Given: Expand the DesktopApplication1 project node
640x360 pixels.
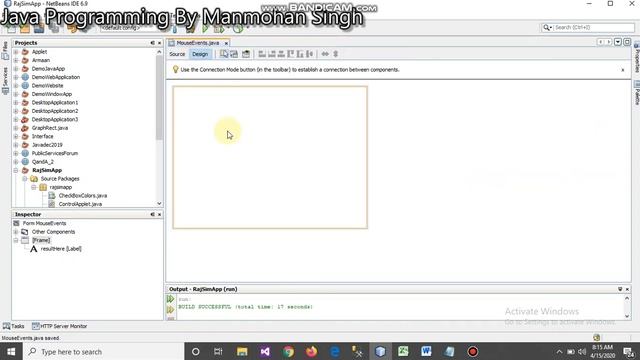Looking at the screenshot, I should pos(16,102).
